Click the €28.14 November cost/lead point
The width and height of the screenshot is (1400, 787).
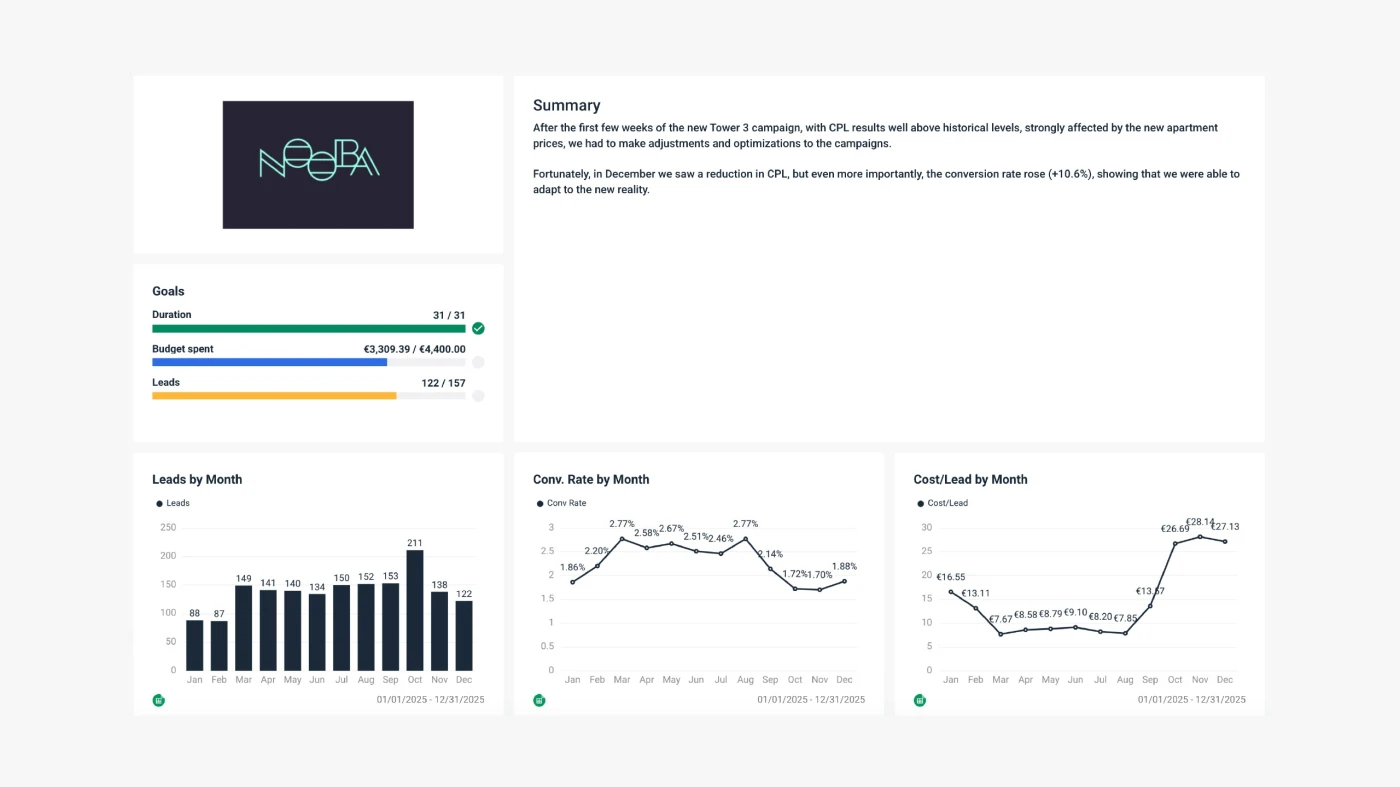pyautogui.click(x=1200, y=537)
